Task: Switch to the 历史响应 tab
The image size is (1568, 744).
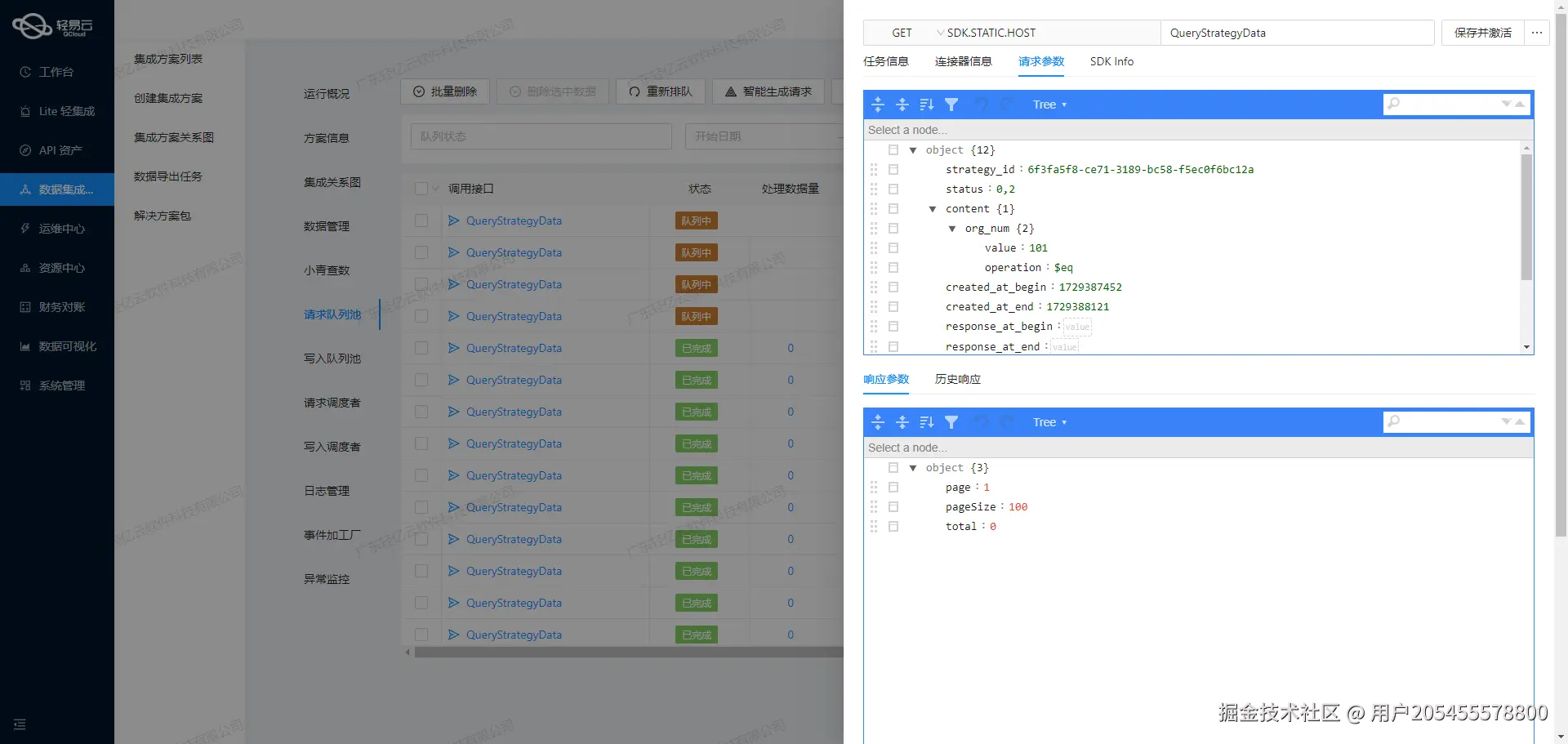Action: click(958, 379)
